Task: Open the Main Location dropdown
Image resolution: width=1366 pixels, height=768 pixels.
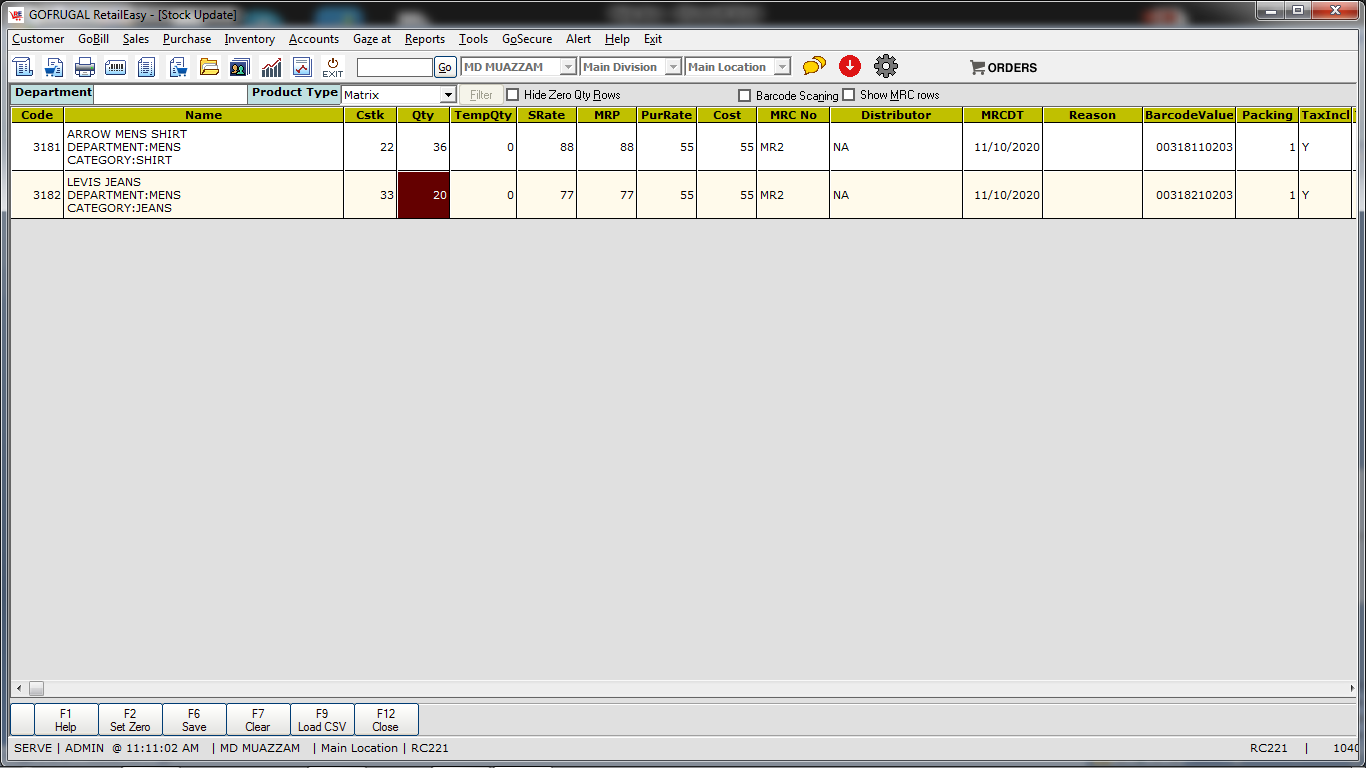Action: tap(782, 67)
